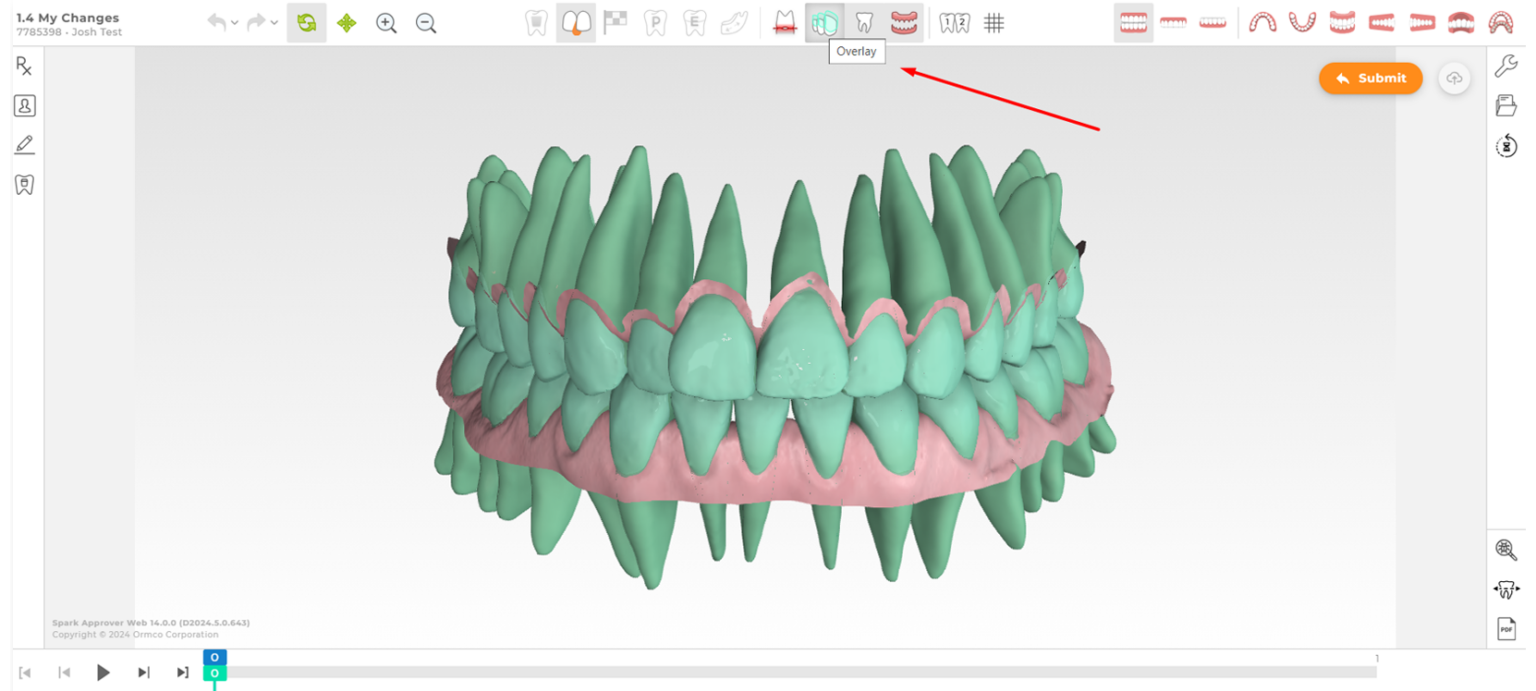The height and width of the screenshot is (691, 1536).
Task: Click the Undo arrow icon
Action: tap(216, 22)
